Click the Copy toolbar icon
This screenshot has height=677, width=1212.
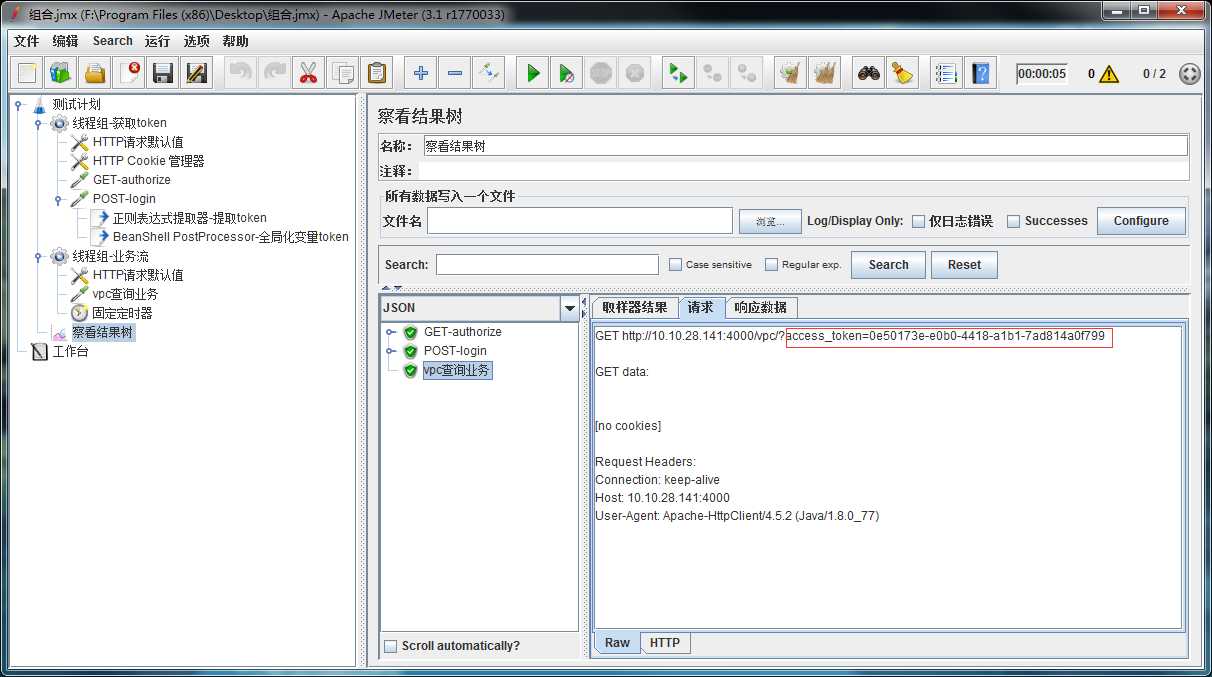coord(343,73)
